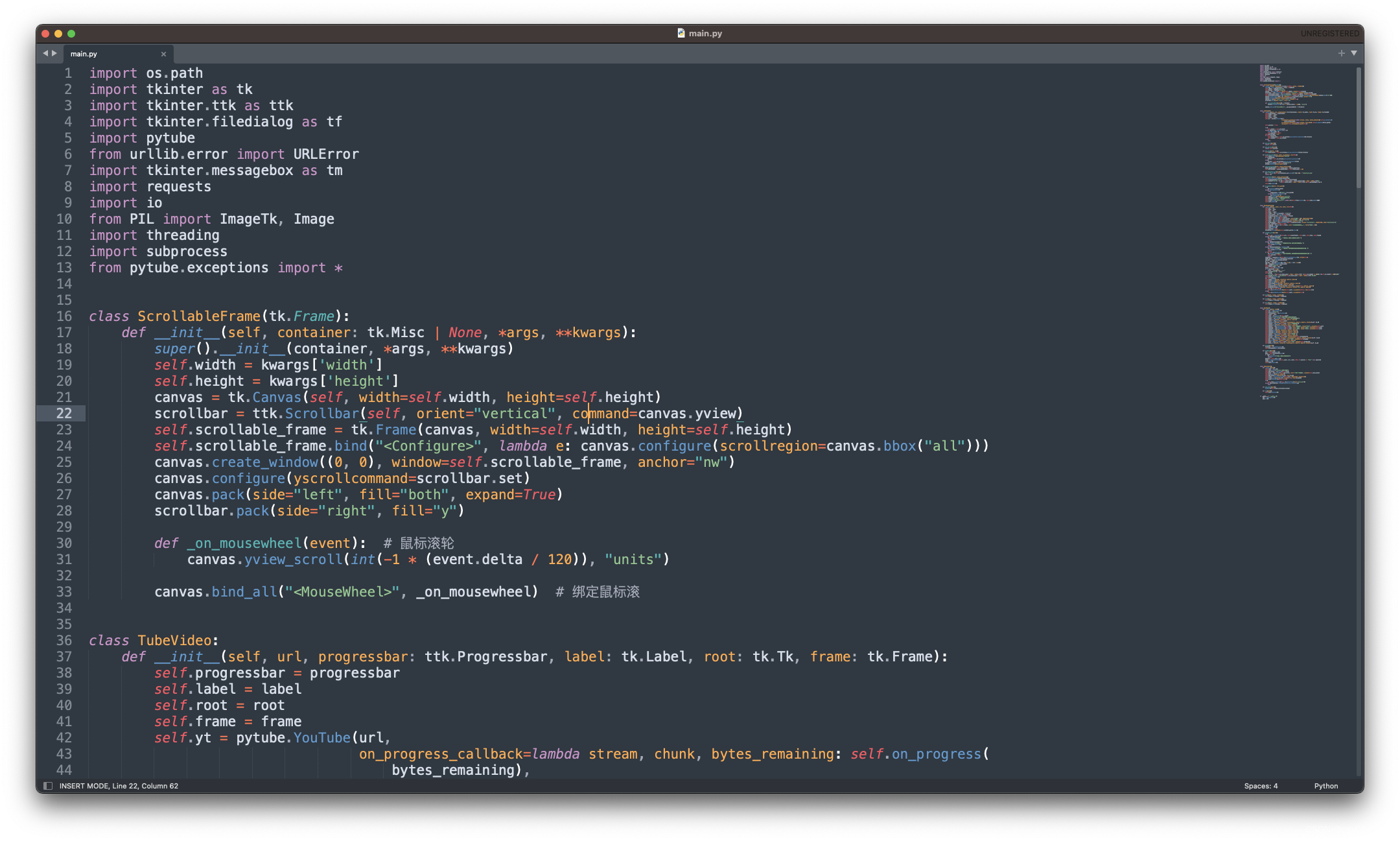This screenshot has height=841, width=1400.
Task: Open the Python syntax selector
Action: [x=1325, y=785]
